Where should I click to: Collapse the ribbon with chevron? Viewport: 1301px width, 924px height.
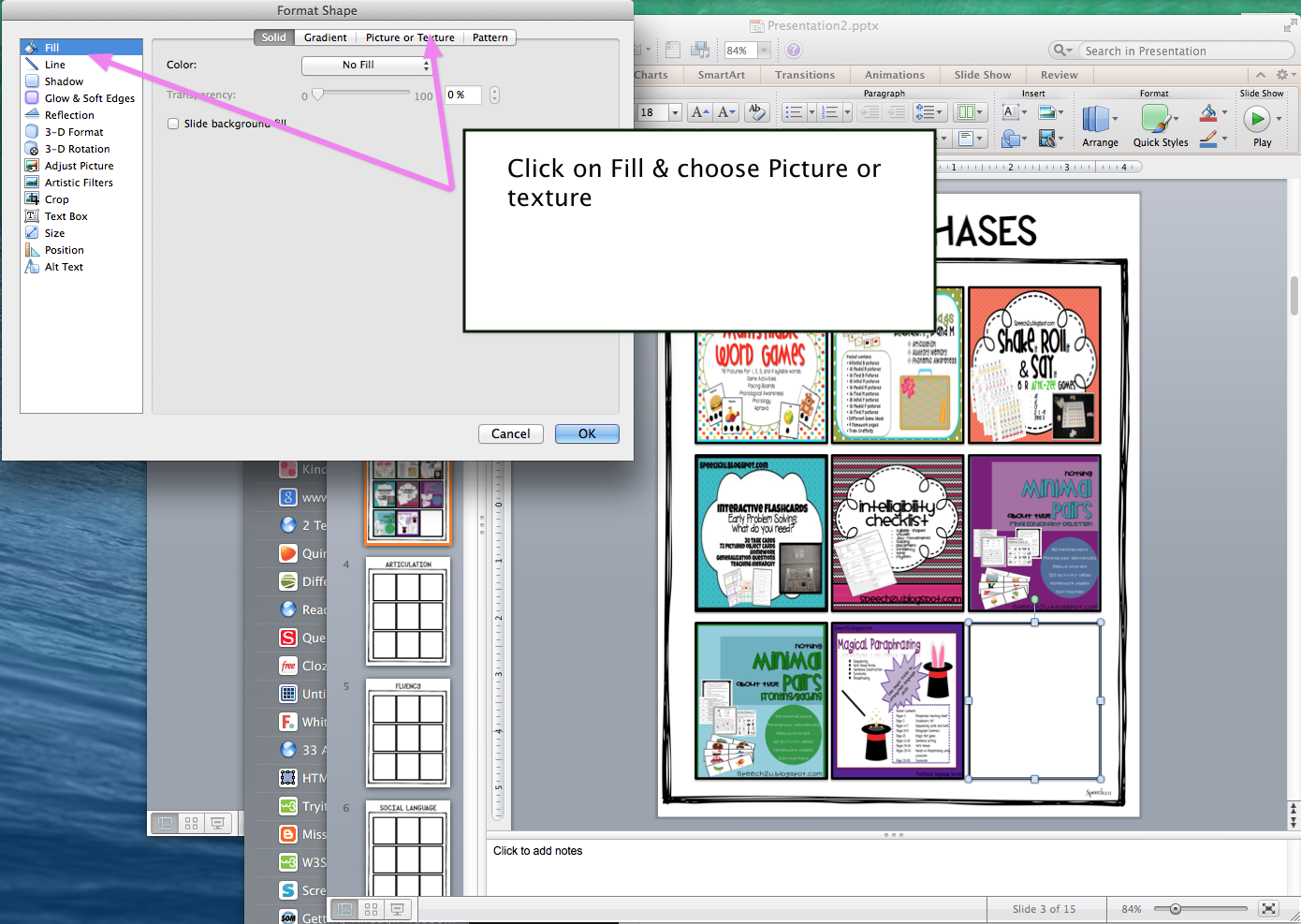pyautogui.click(x=1261, y=75)
